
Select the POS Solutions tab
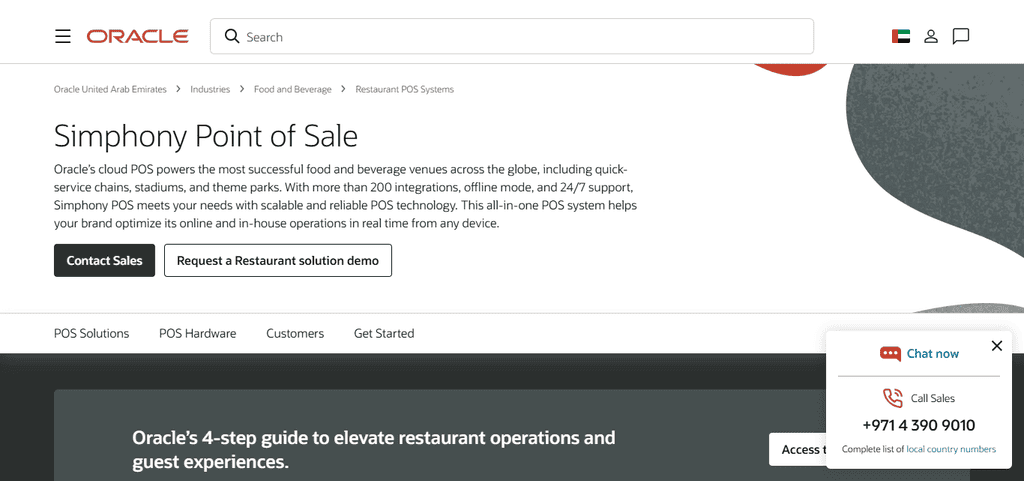click(x=91, y=334)
